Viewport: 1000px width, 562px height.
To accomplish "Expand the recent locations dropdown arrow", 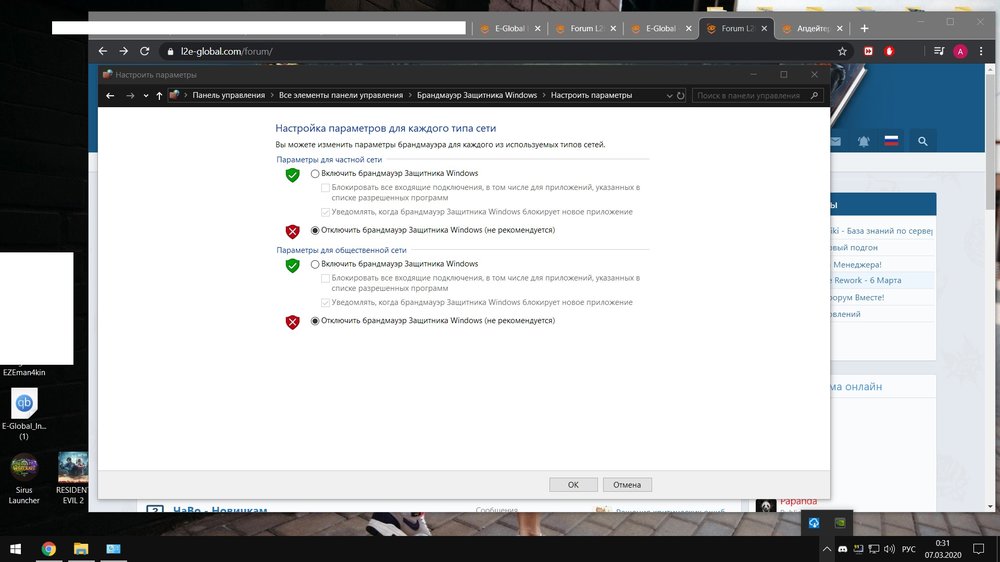I will 146,96.
